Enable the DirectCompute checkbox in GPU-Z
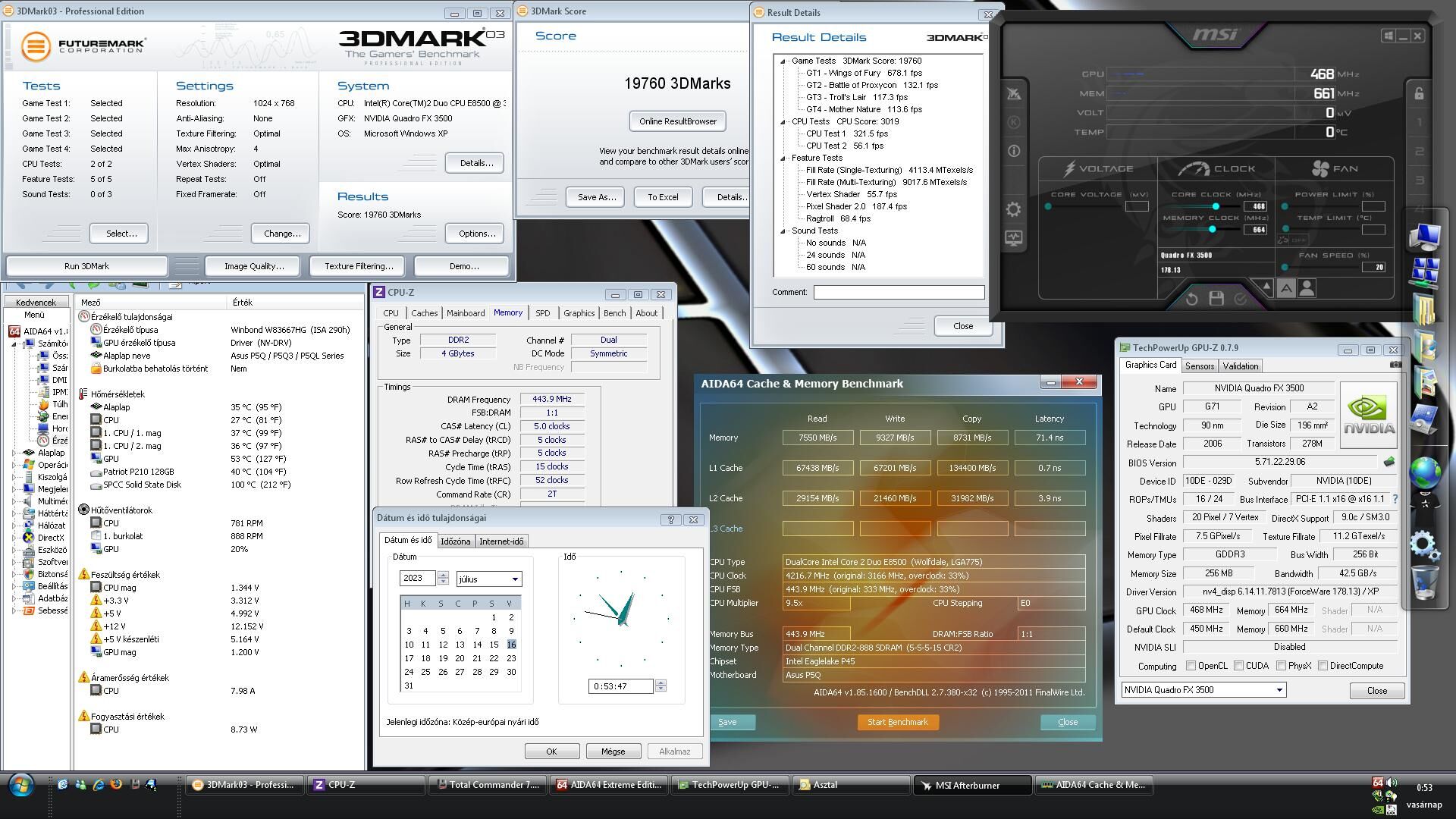The image size is (1456, 819). [1323, 666]
